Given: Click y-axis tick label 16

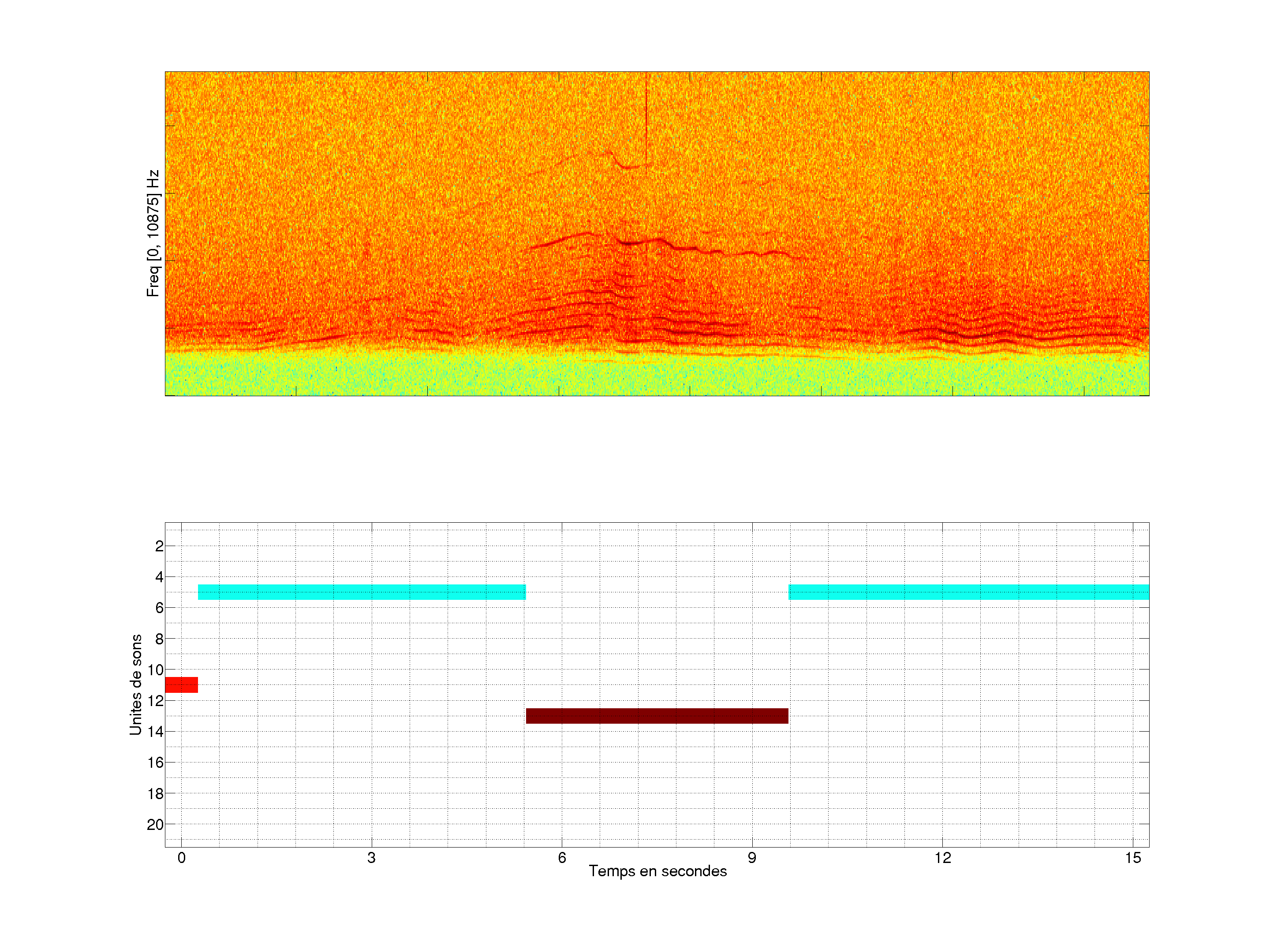Looking at the screenshot, I should click(156, 762).
